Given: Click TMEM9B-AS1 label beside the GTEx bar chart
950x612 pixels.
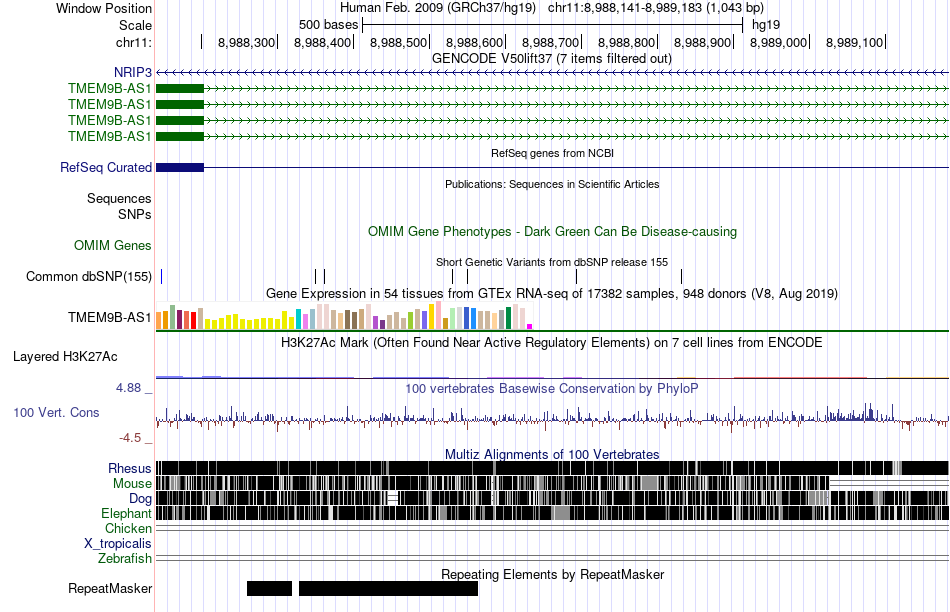Looking at the screenshot, I should pyautogui.click(x=109, y=318).
